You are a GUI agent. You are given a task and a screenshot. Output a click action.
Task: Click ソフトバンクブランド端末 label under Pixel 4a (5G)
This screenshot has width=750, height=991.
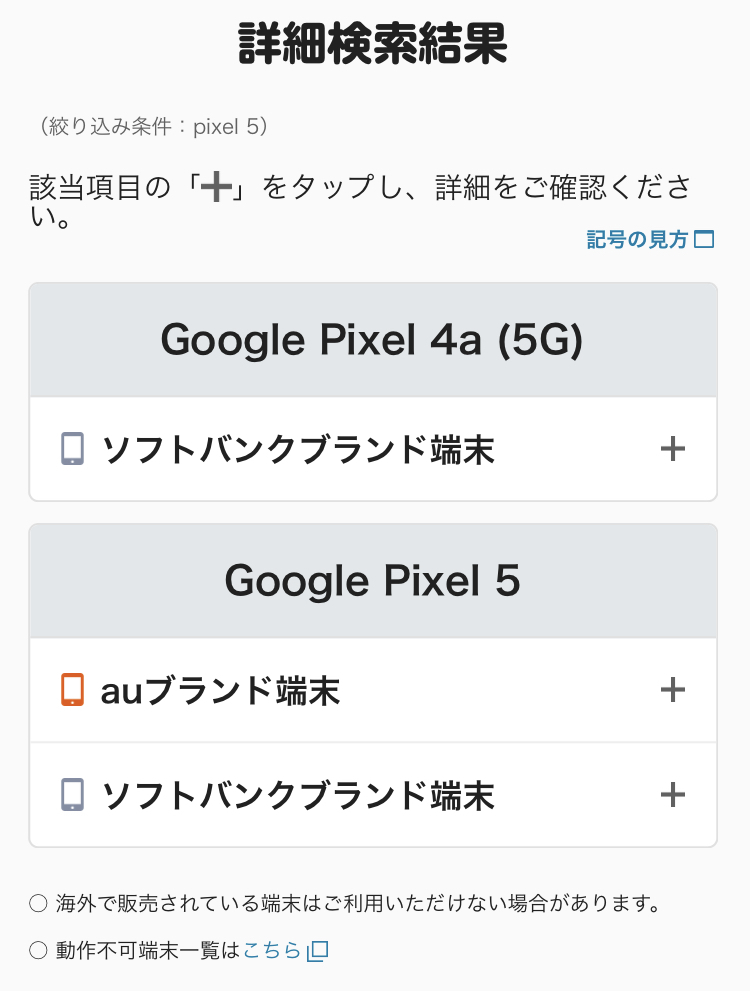pos(298,450)
